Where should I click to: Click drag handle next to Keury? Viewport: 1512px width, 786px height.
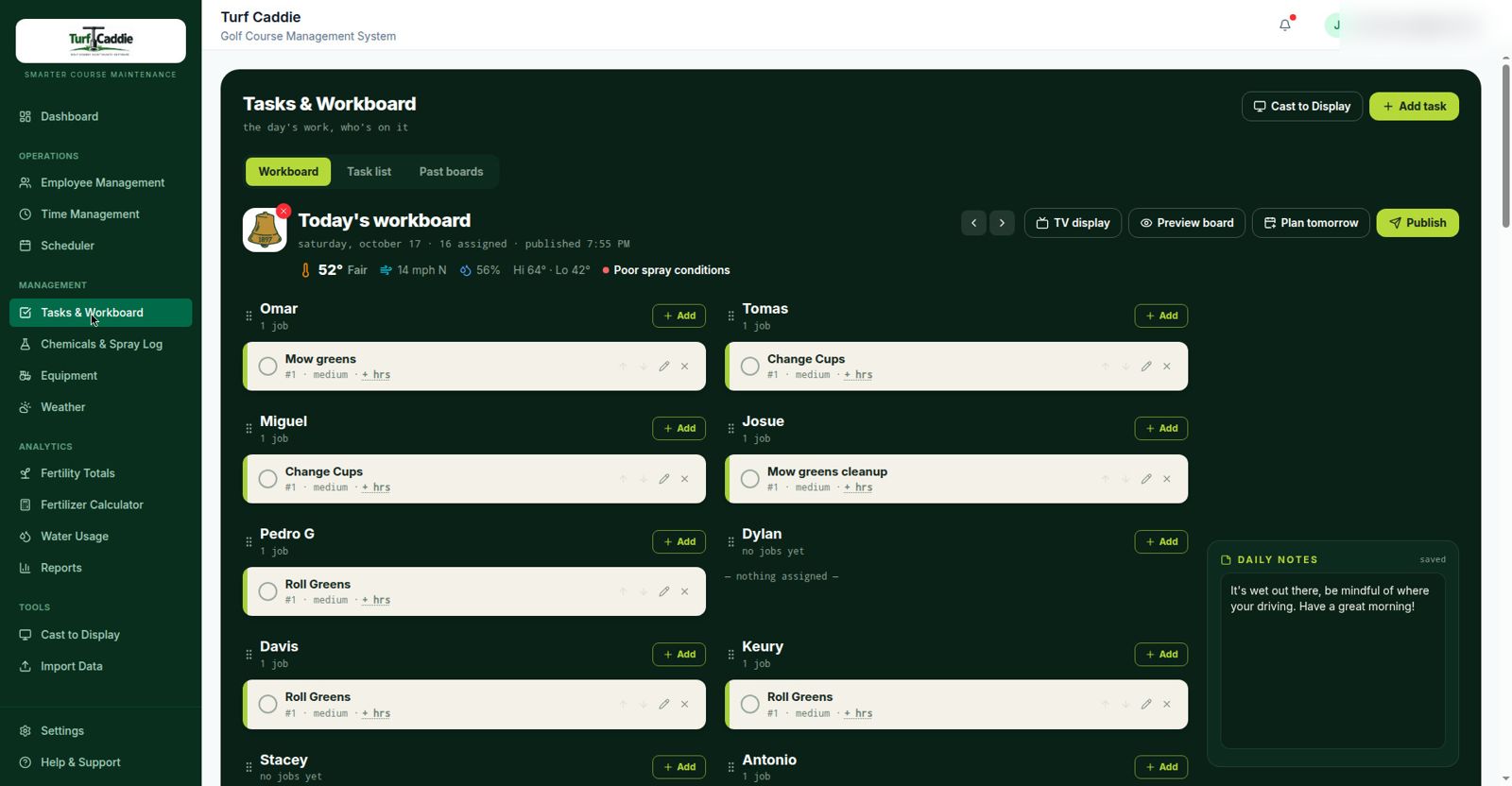tap(730, 654)
